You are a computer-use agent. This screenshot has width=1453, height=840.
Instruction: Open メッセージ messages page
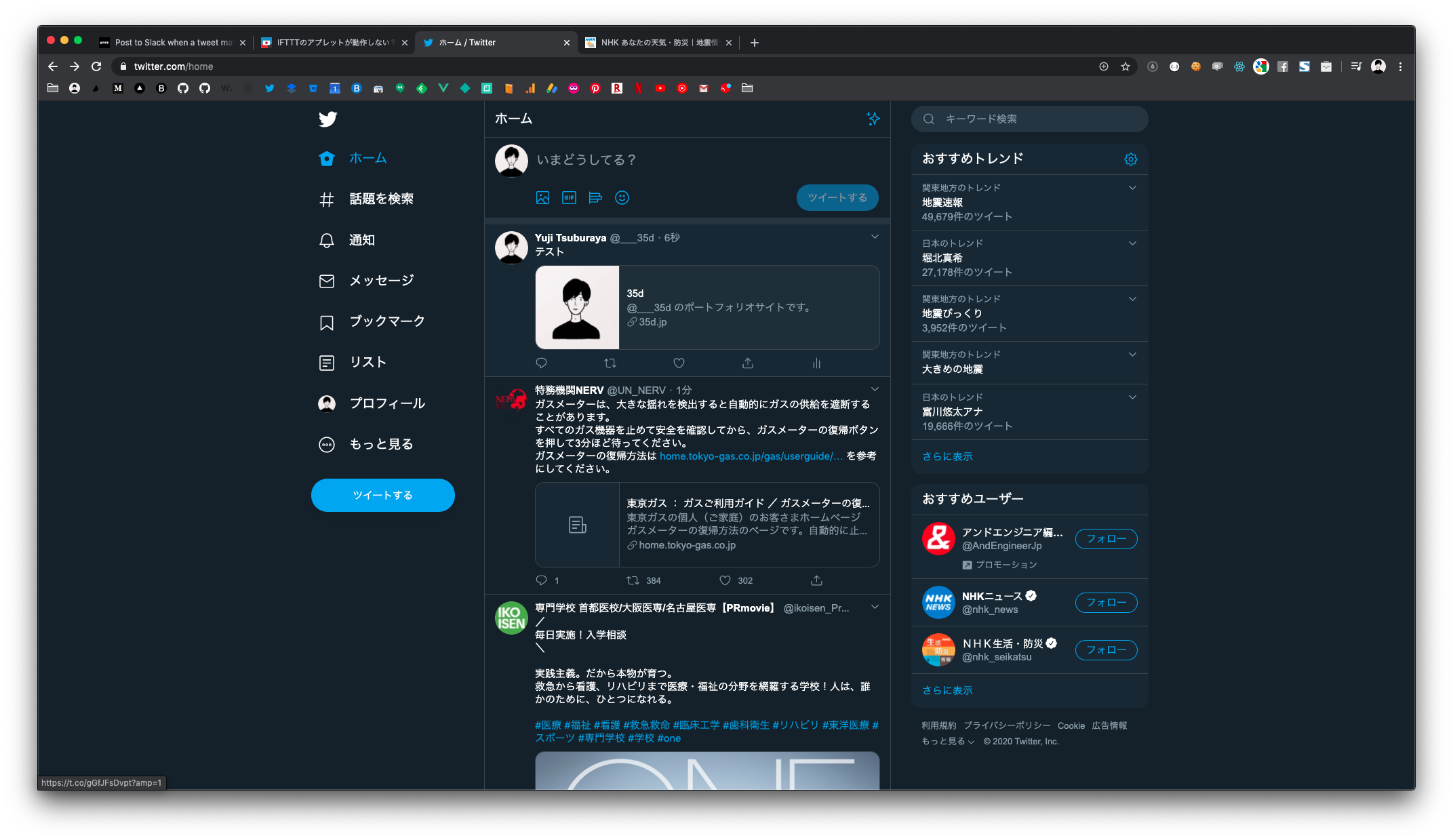pyautogui.click(x=366, y=281)
